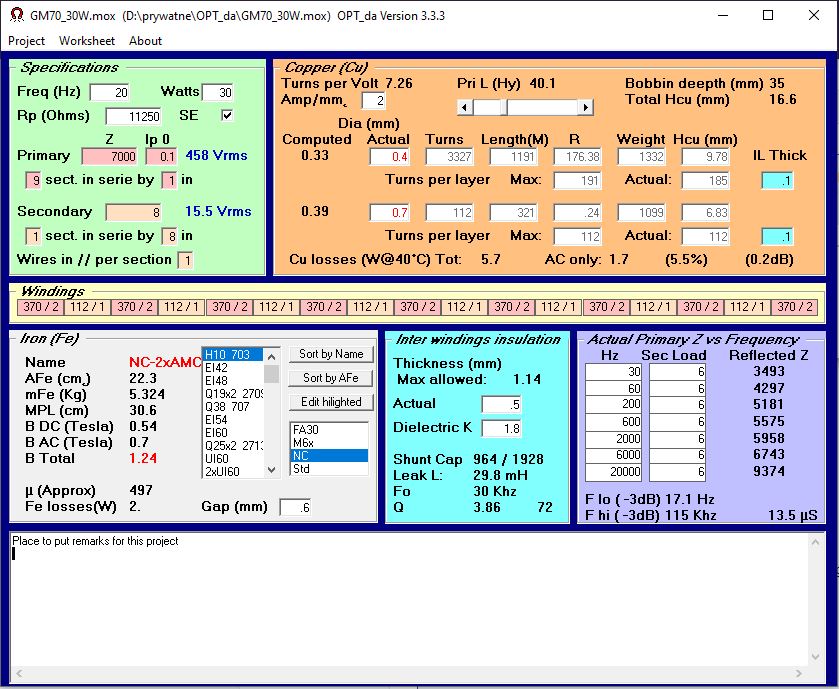Select EI48 in core list
The image size is (839, 689).
point(233,380)
